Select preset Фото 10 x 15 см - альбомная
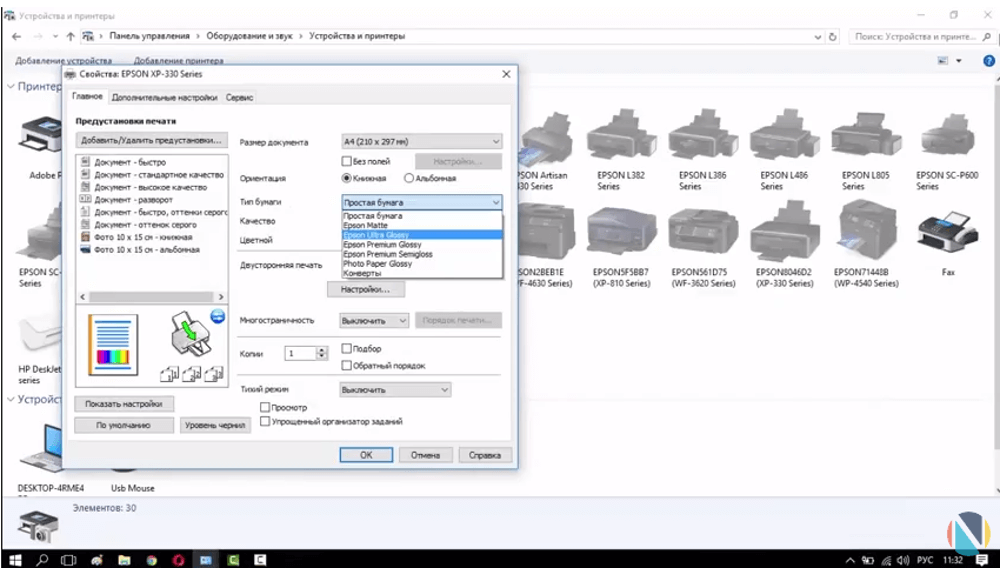 [147, 250]
